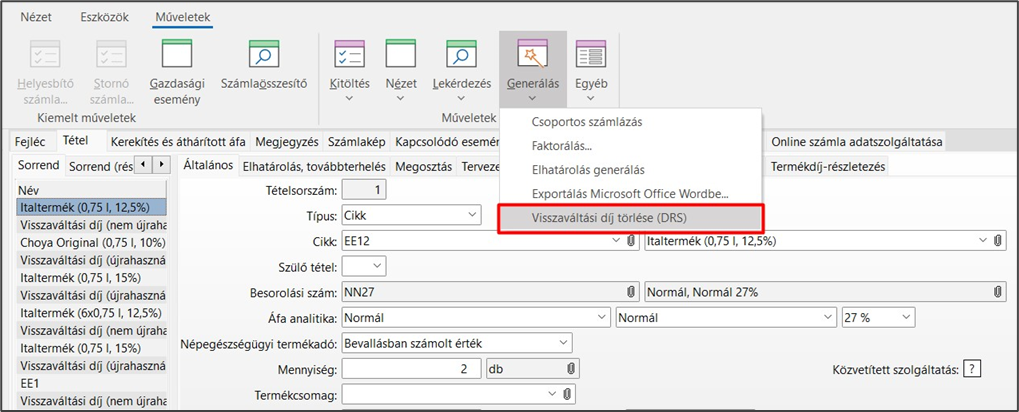This screenshot has height=412, width=1019.
Task: Click the Név column header
Action: pos(91,190)
